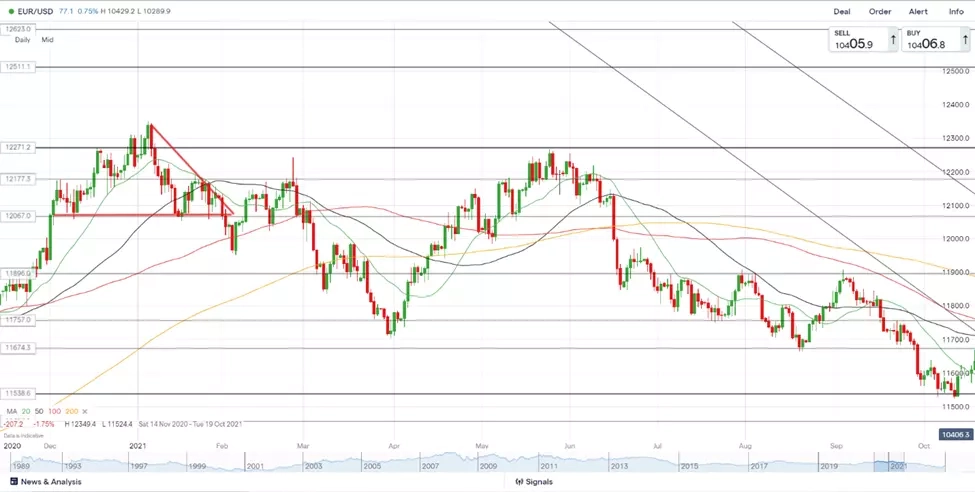975x492 pixels.
Task: Click the 12177.3 horizontal line label
Action: (x=19, y=179)
